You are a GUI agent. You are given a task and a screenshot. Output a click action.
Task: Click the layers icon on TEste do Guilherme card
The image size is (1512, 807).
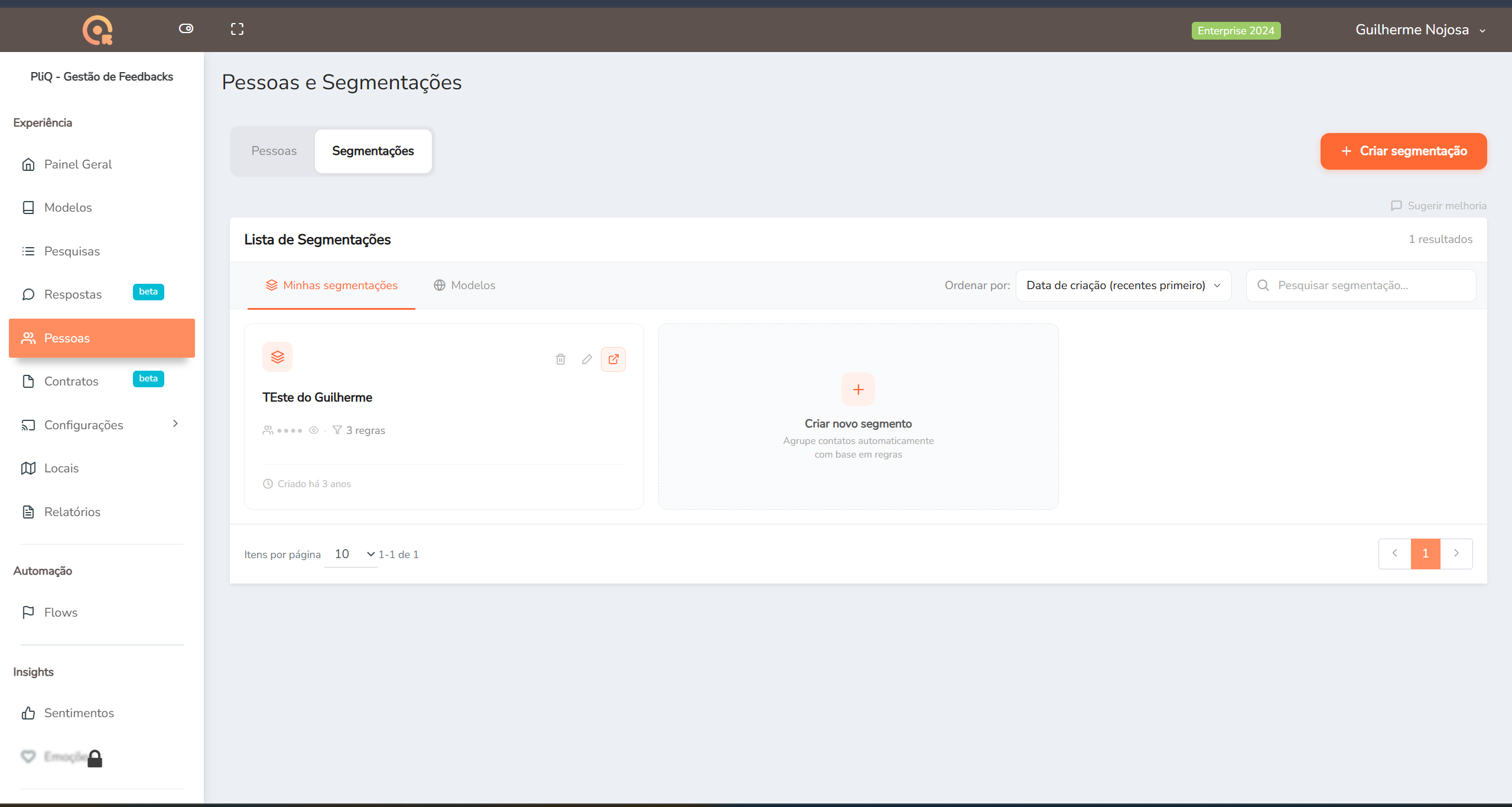click(x=278, y=357)
